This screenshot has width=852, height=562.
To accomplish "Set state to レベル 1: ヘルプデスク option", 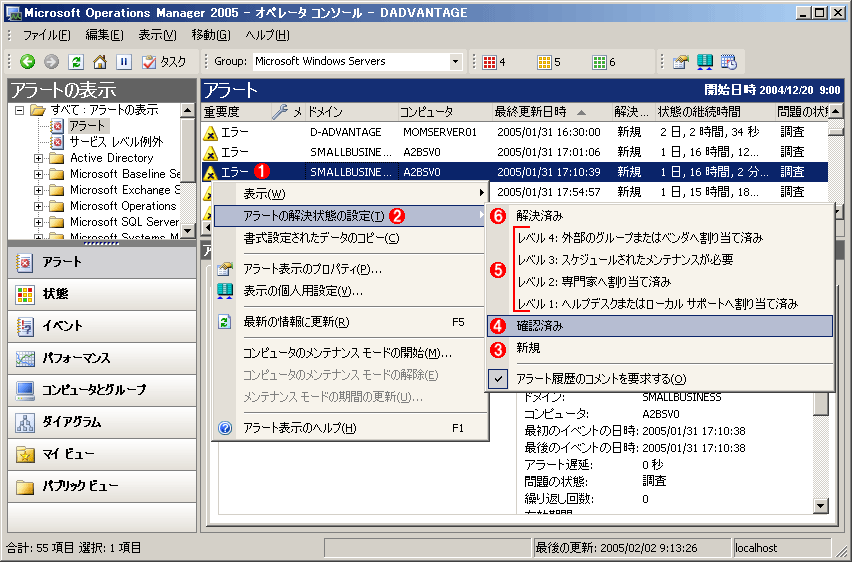I will pyautogui.click(x=660, y=303).
